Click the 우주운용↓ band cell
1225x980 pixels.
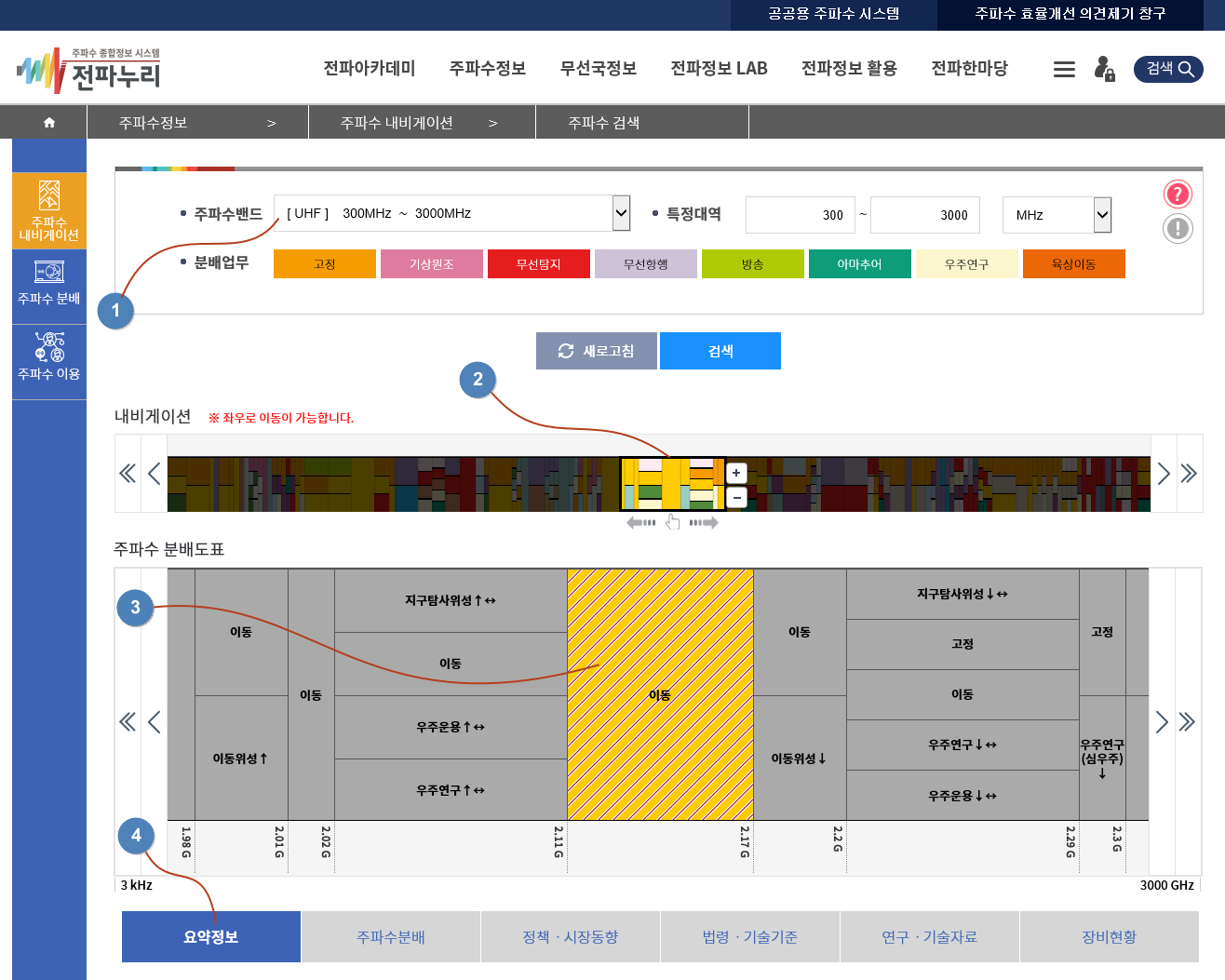coord(962,796)
